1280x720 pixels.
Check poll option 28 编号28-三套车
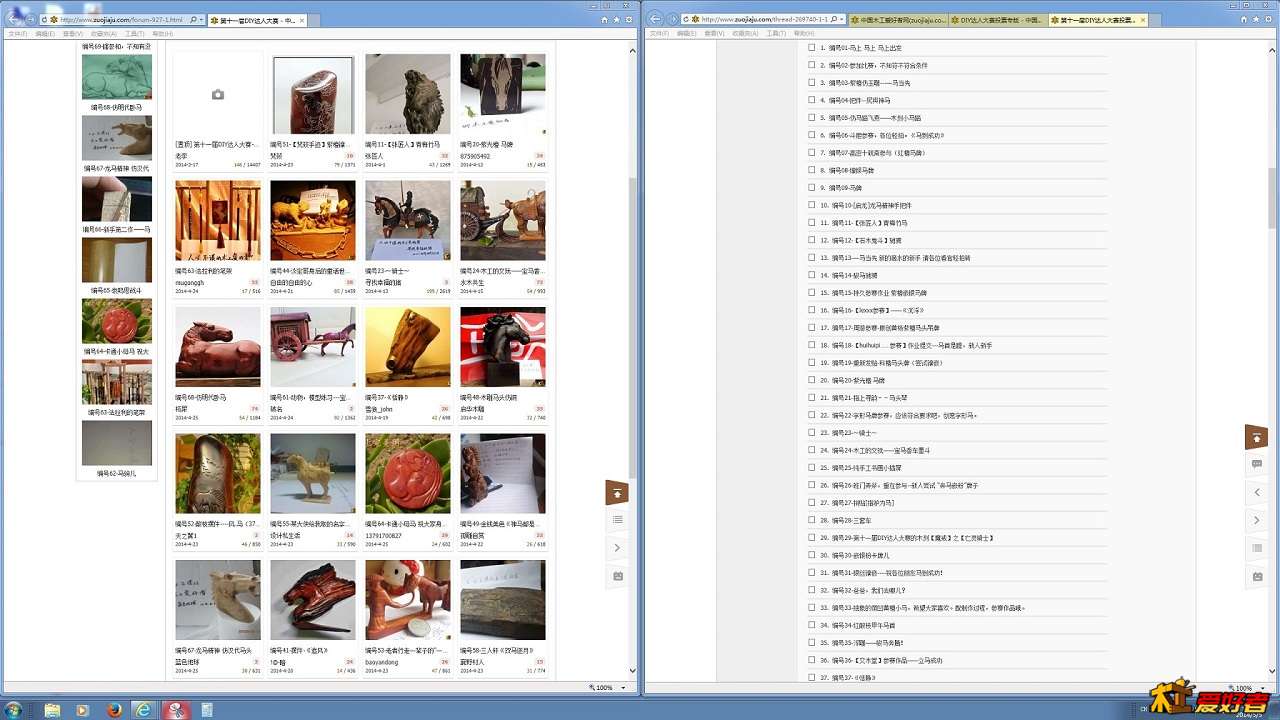(812, 520)
